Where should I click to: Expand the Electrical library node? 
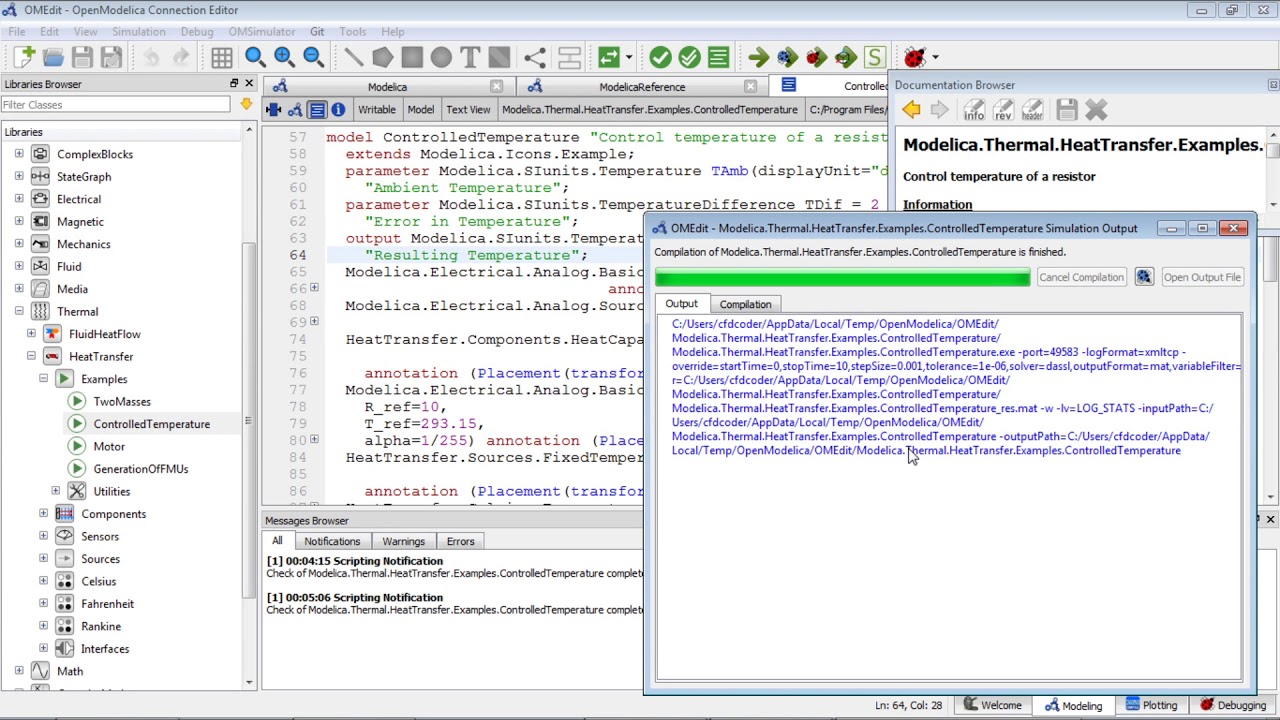19,199
